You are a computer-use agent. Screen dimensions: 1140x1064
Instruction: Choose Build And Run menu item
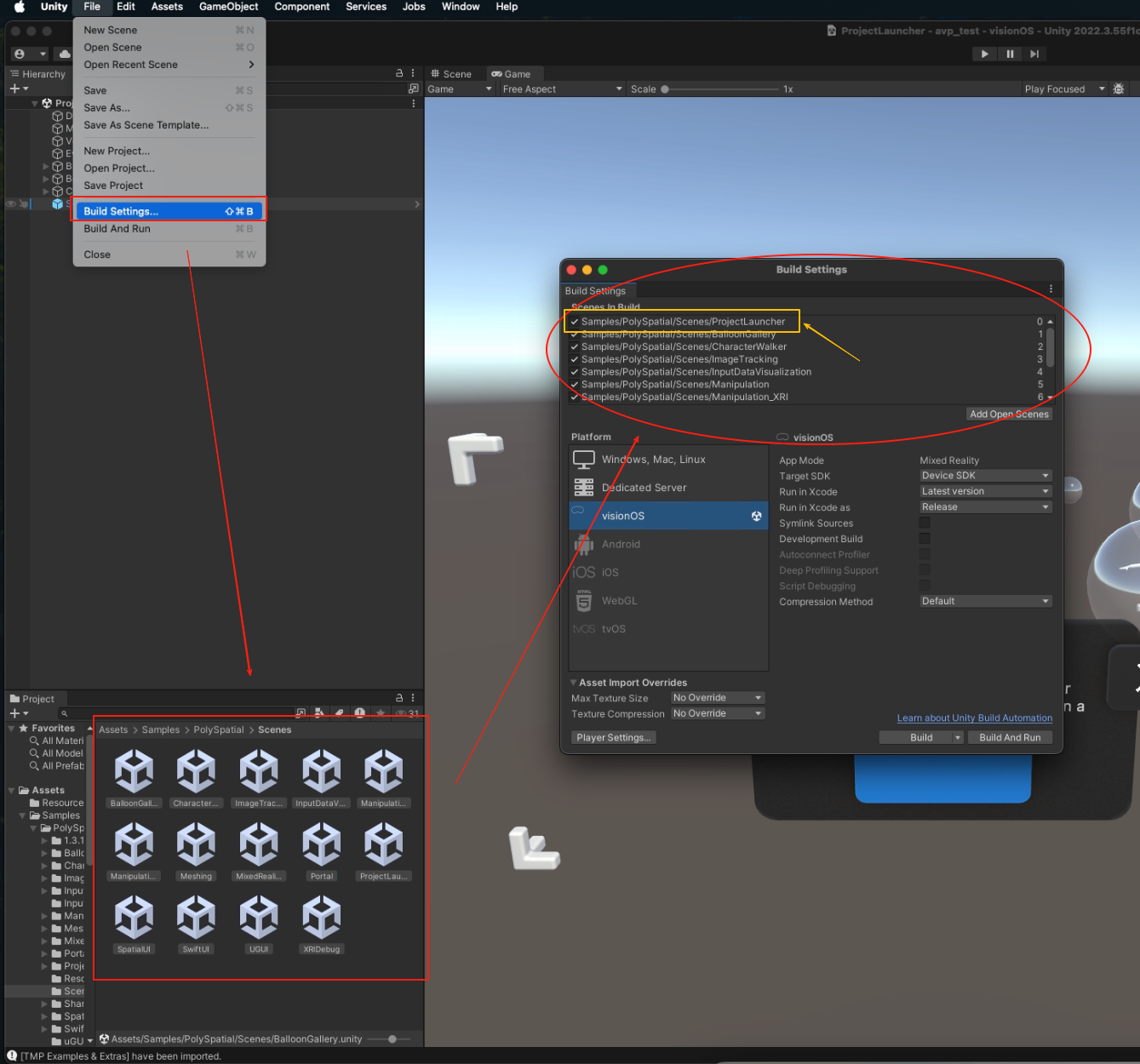[169, 229]
